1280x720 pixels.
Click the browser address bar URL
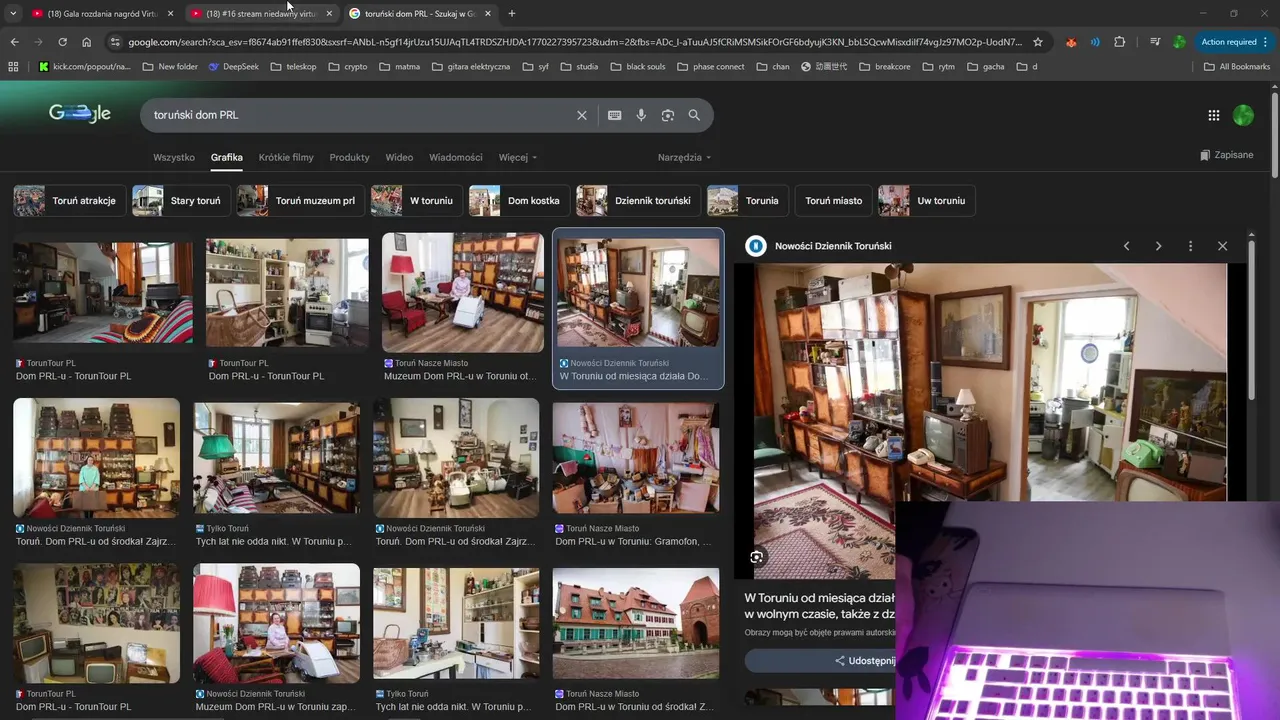point(575,42)
